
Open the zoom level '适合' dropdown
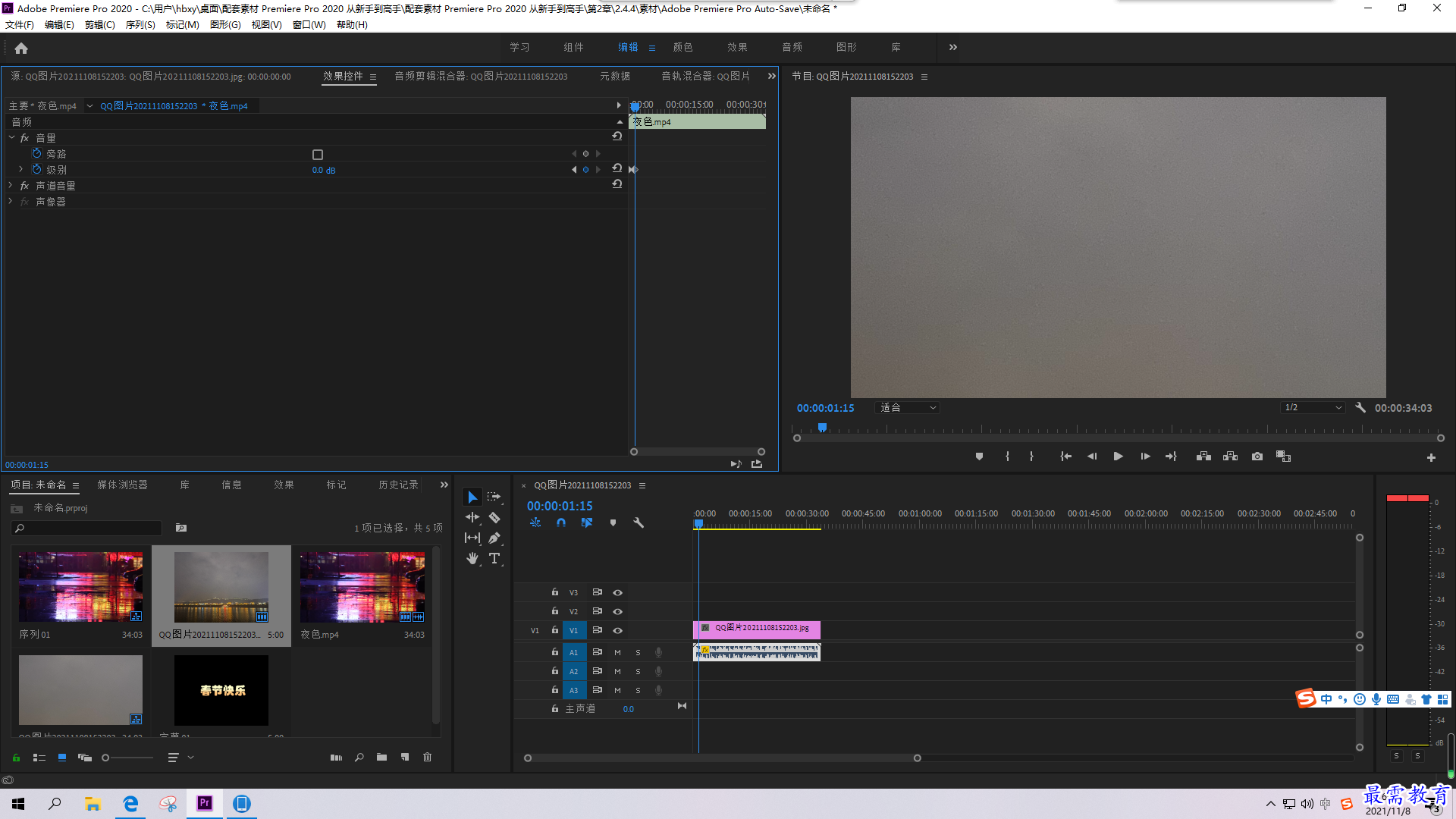point(908,408)
